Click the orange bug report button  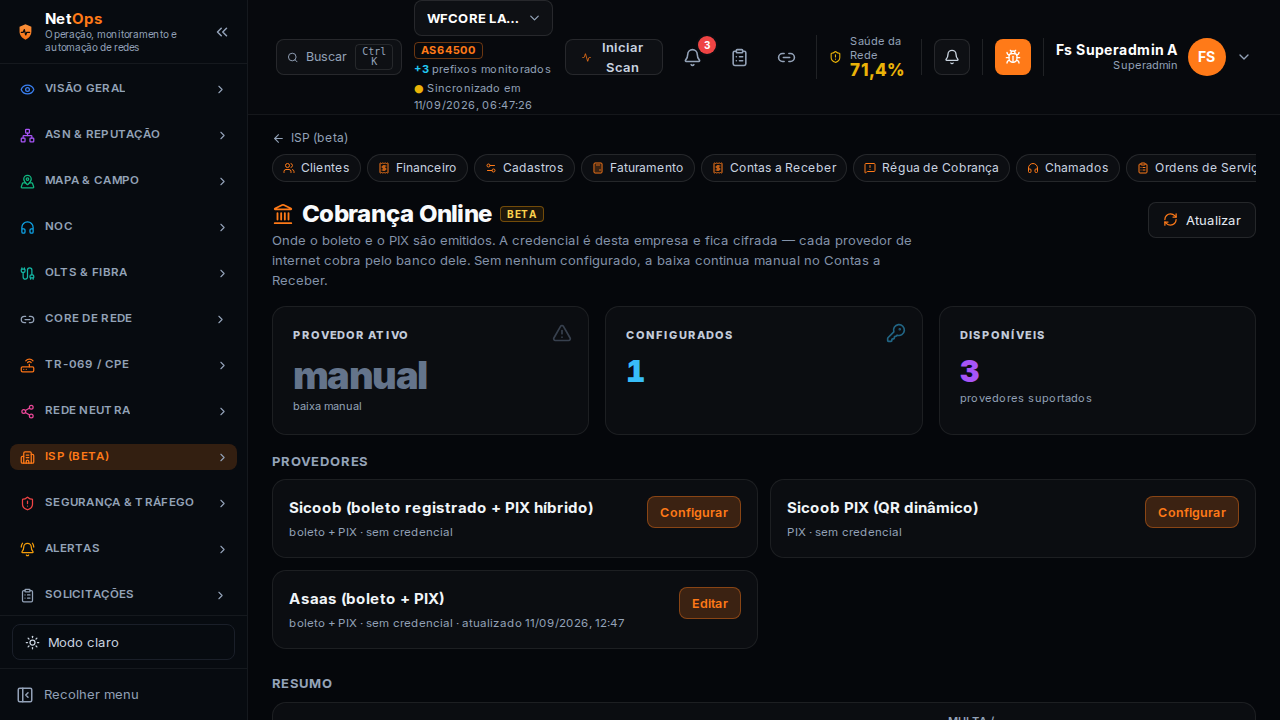(1013, 57)
